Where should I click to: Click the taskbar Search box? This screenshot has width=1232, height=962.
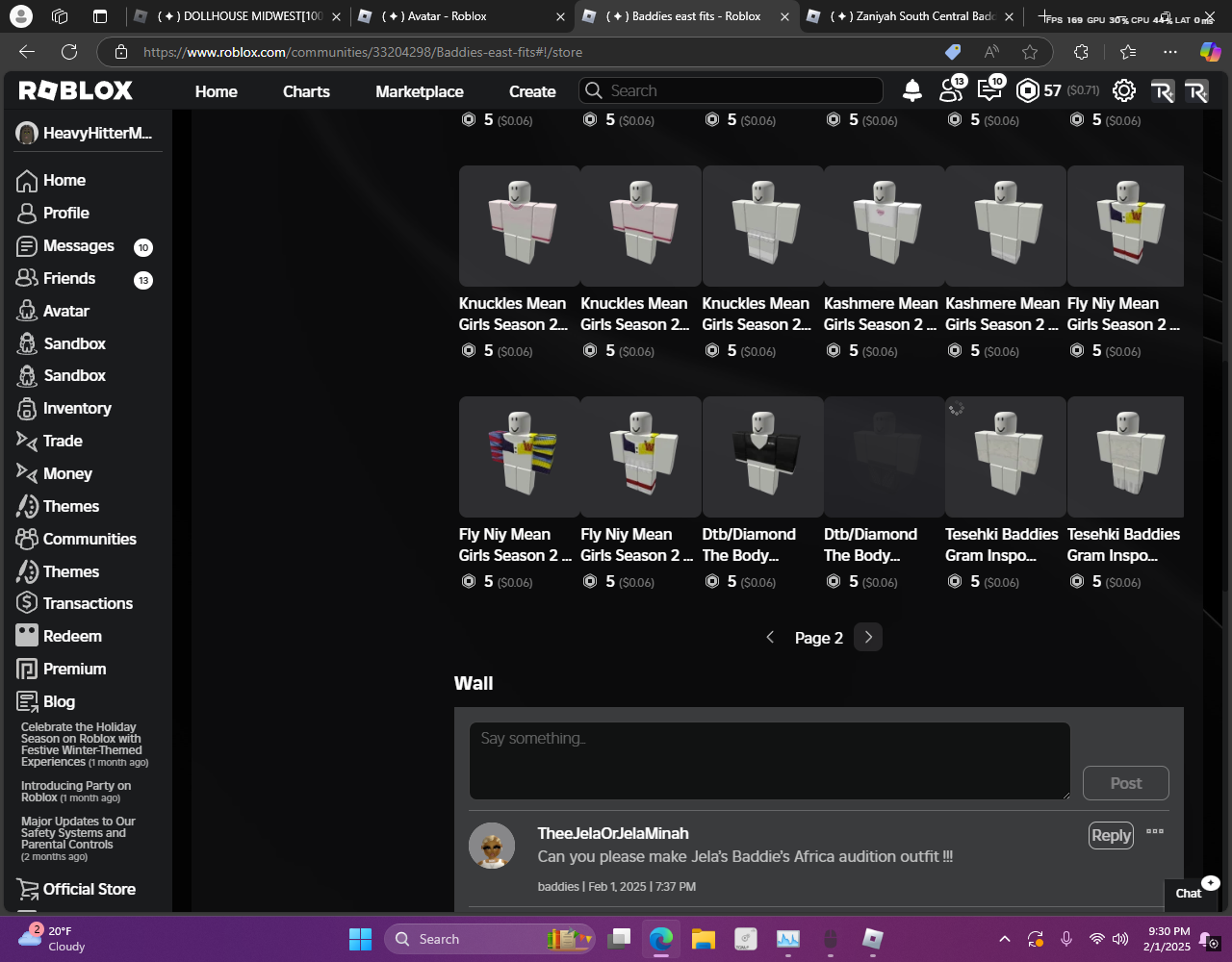(491, 939)
